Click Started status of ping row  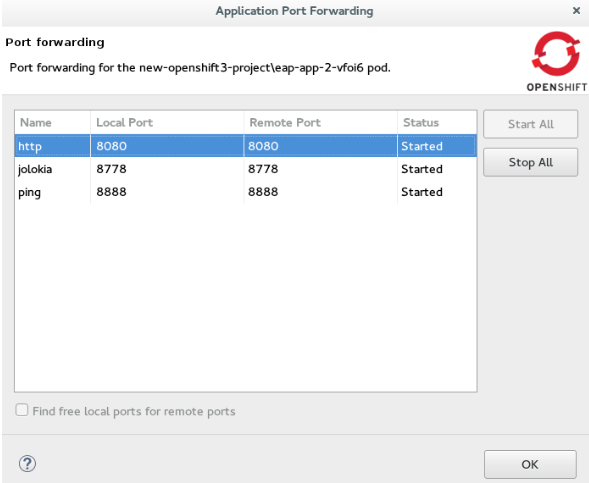click(x=437, y=192)
